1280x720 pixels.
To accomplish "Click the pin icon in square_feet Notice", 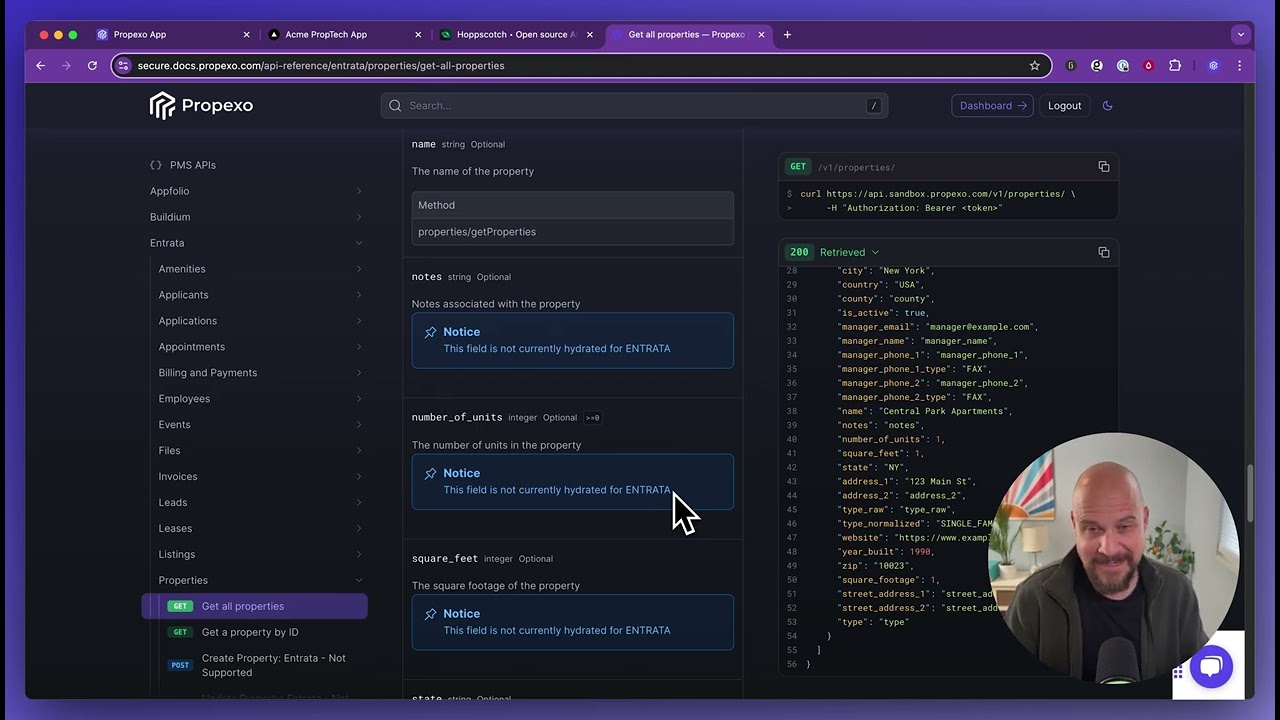I will pyautogui.click(x=430, y=614).
